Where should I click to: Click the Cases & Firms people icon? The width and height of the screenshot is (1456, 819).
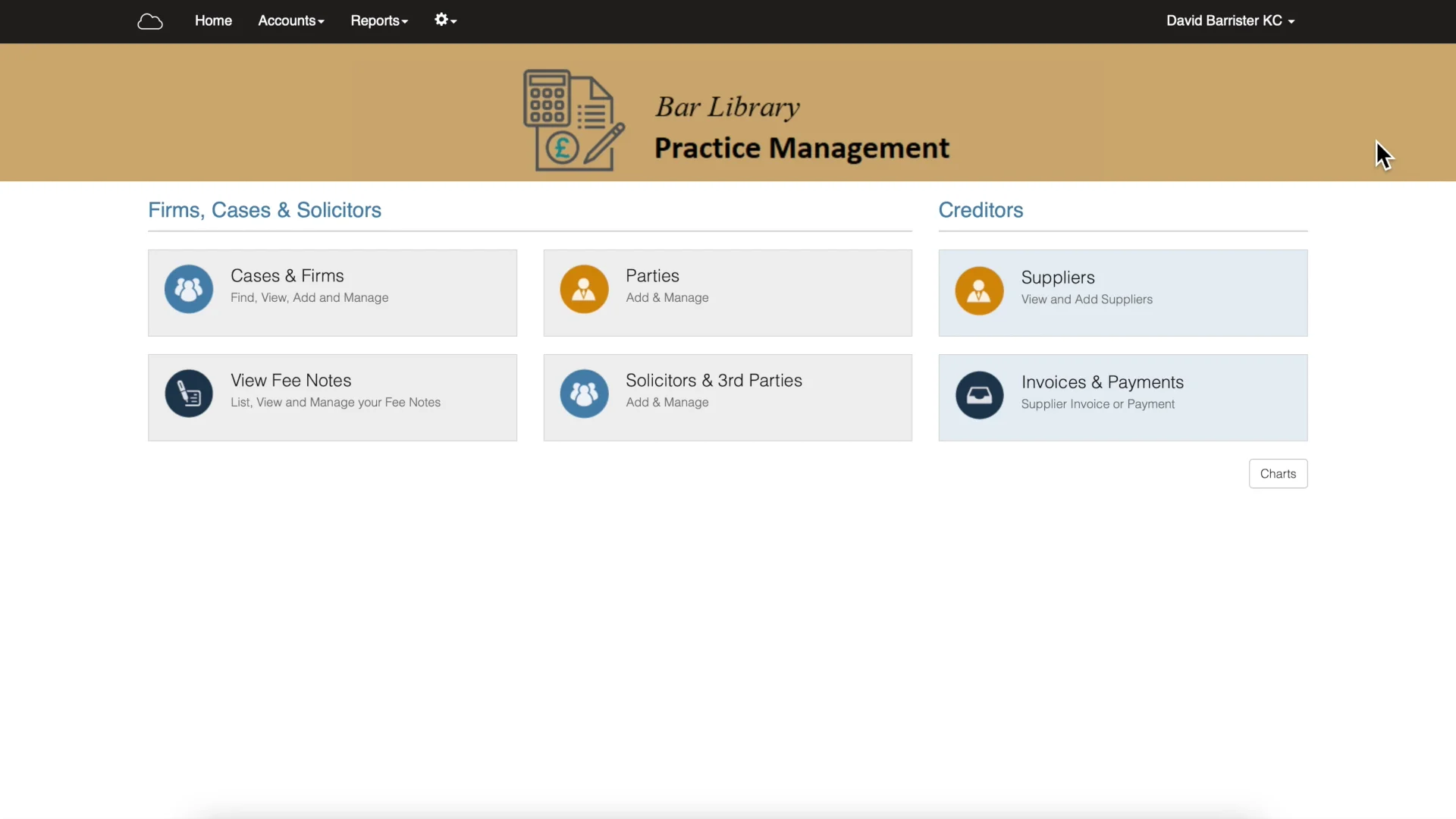pyautogui.click(x=189, y=289)
